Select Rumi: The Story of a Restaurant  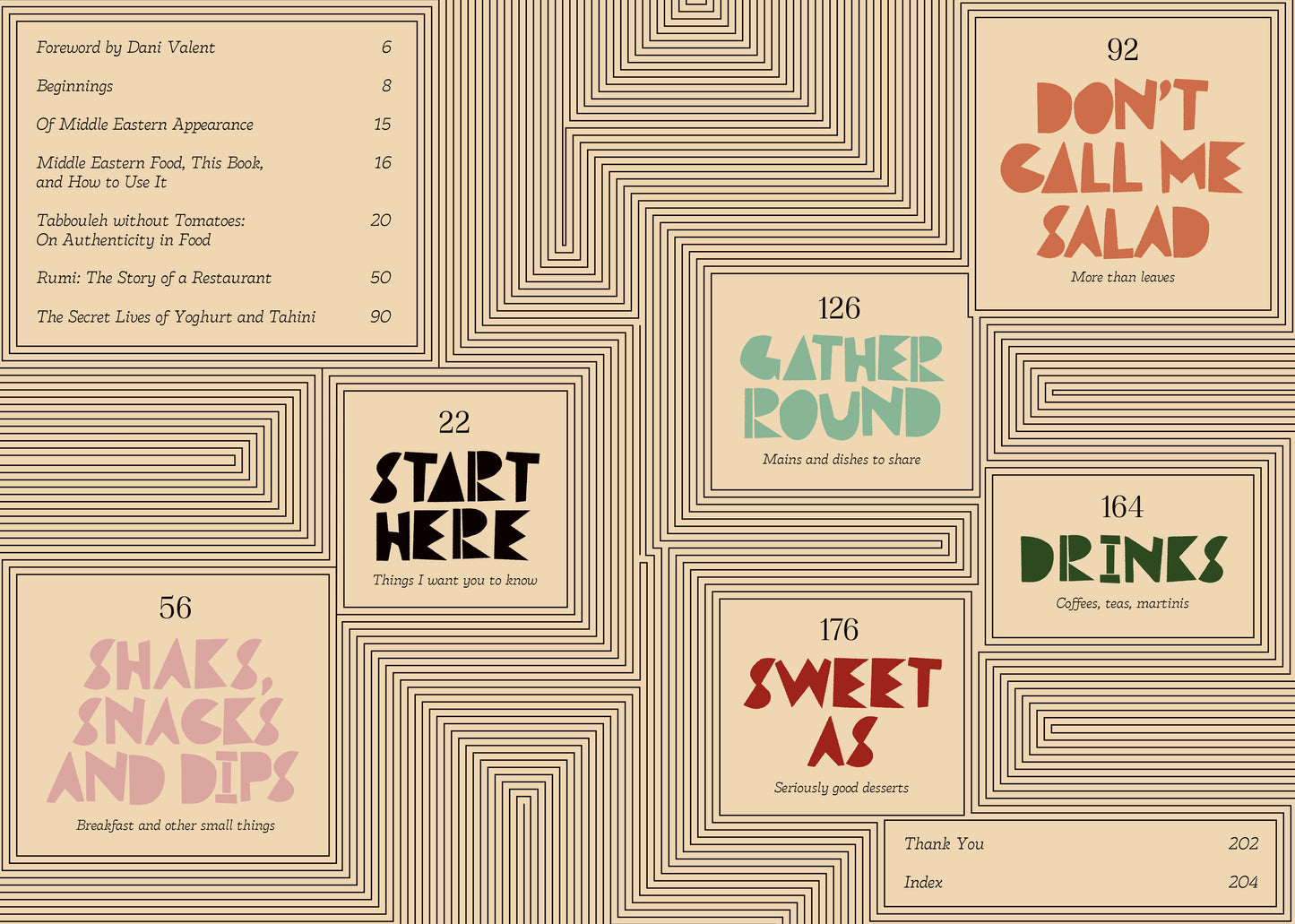click(x=213, y=278)
